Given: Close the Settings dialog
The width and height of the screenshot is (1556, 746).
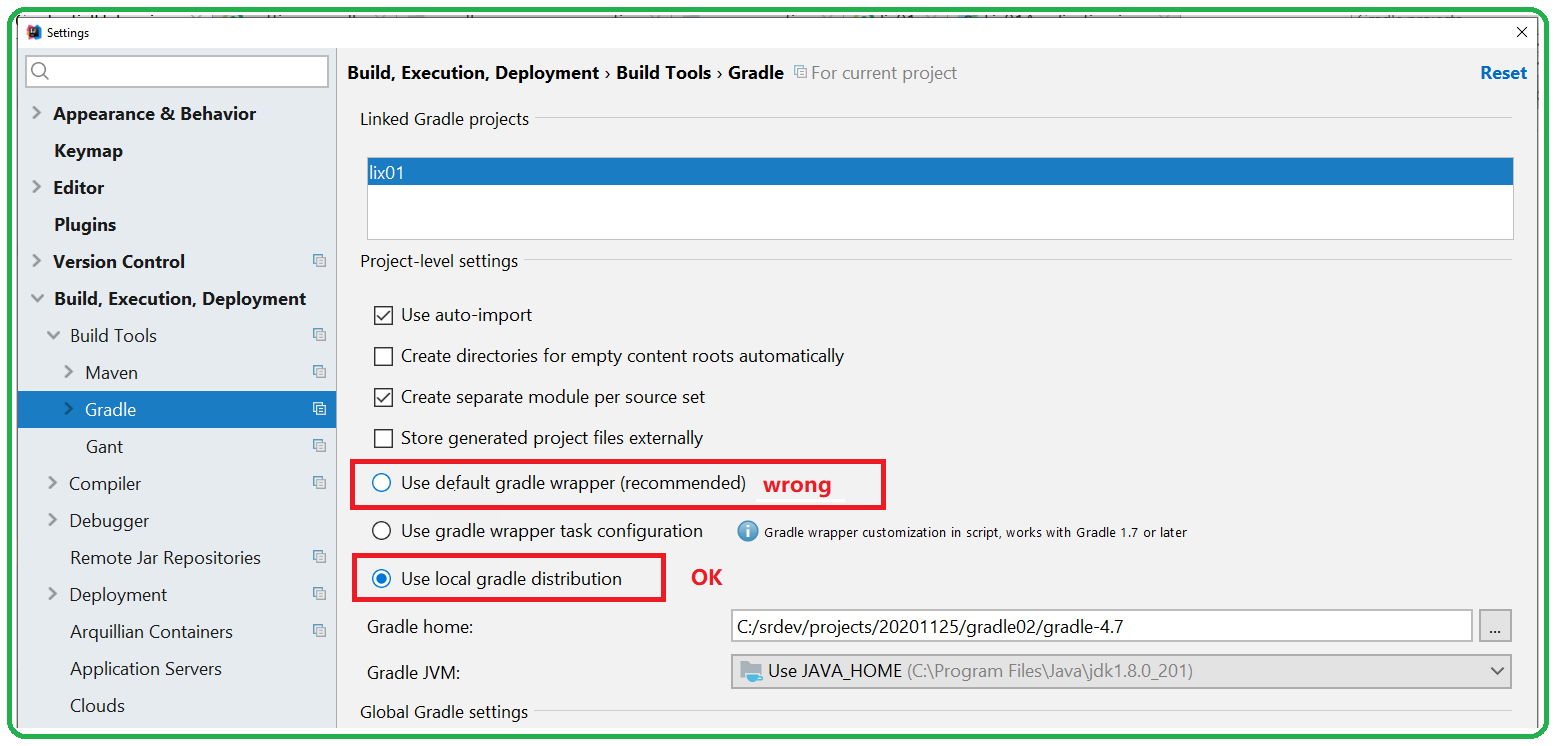Looking at the screenshot, I should pyautogui.click(x=1522, y=33).
